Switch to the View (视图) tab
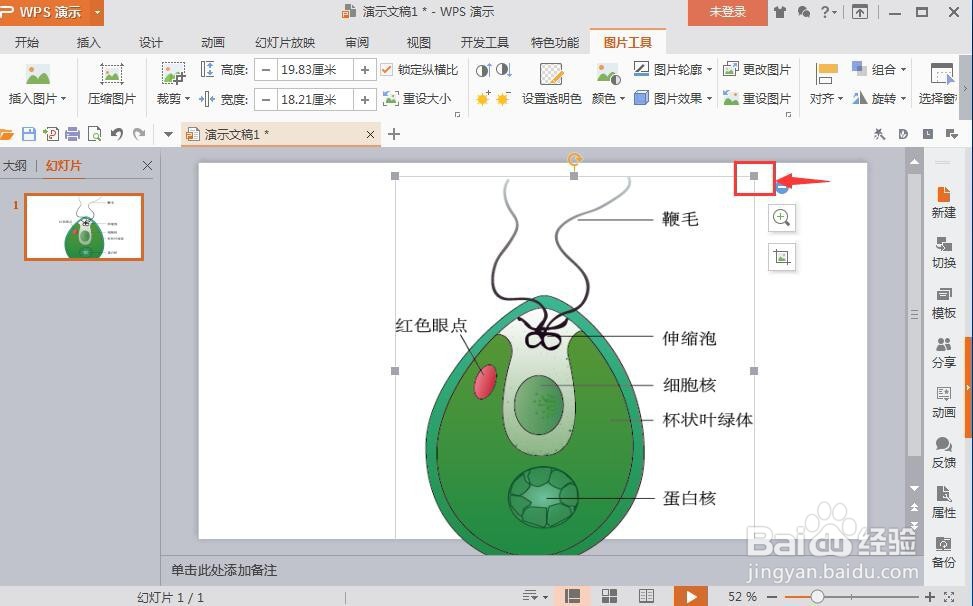The width and height of the screenshot is (973, 606). pyautogui.click(x=418, y=42)
